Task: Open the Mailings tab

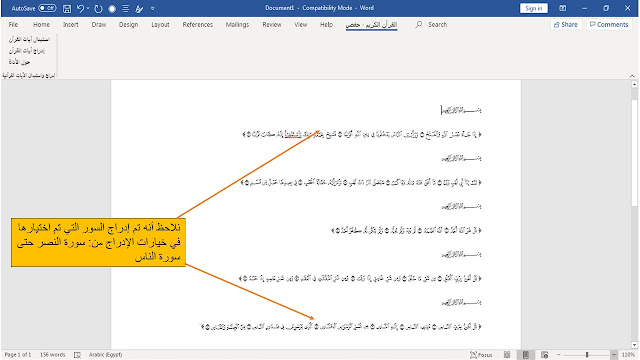Action: (x=237, y=24)
